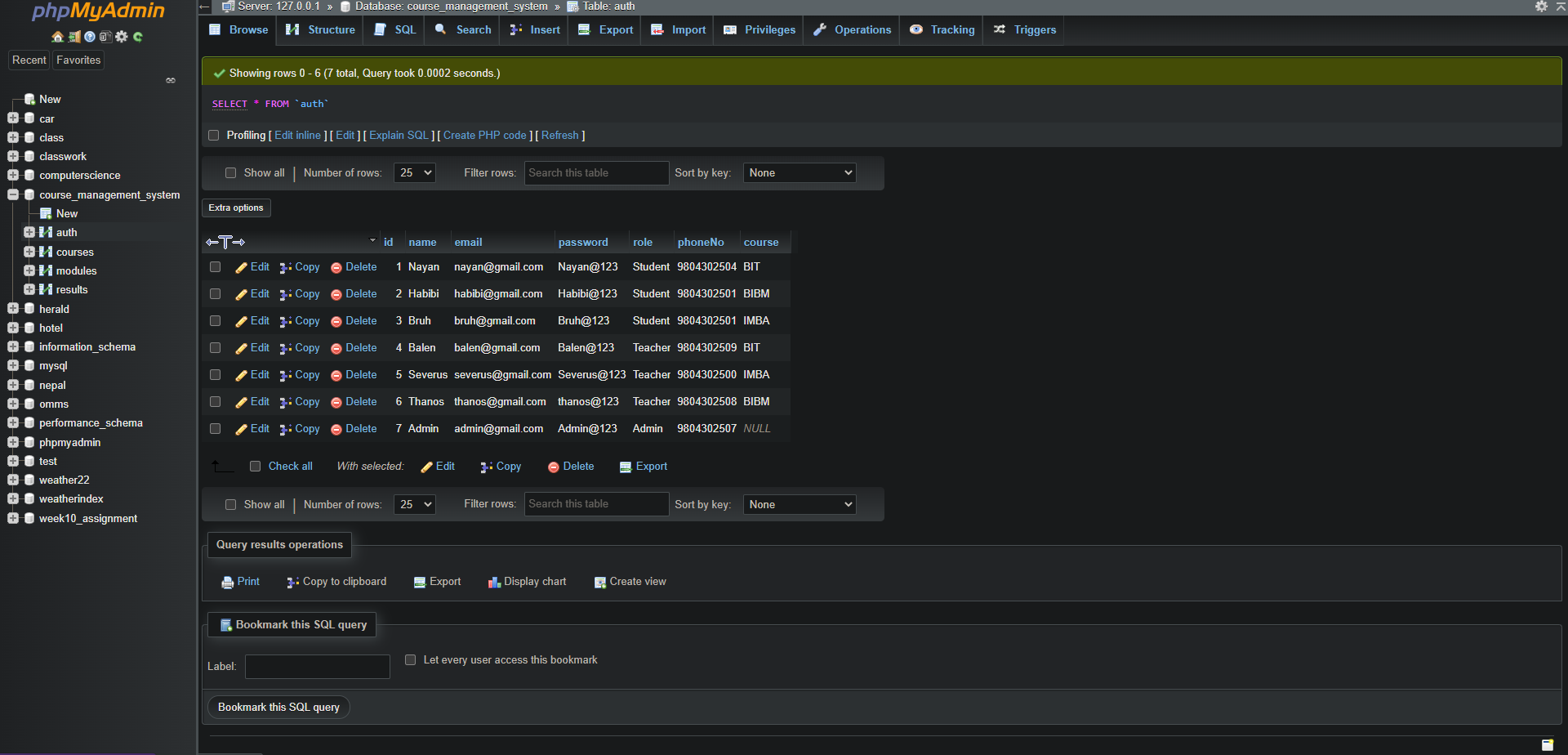Expand the courses table in the sidebar
1568x755 pixels.
(x=31, y=252)
